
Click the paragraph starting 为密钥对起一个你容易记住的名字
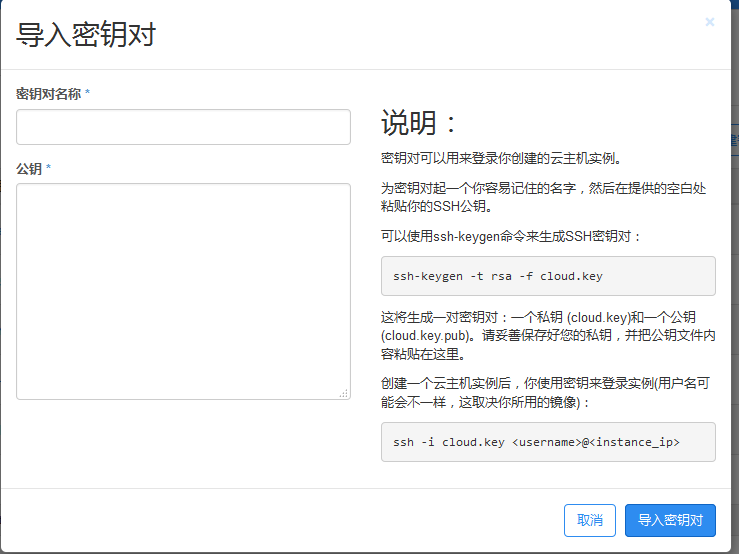543,197
